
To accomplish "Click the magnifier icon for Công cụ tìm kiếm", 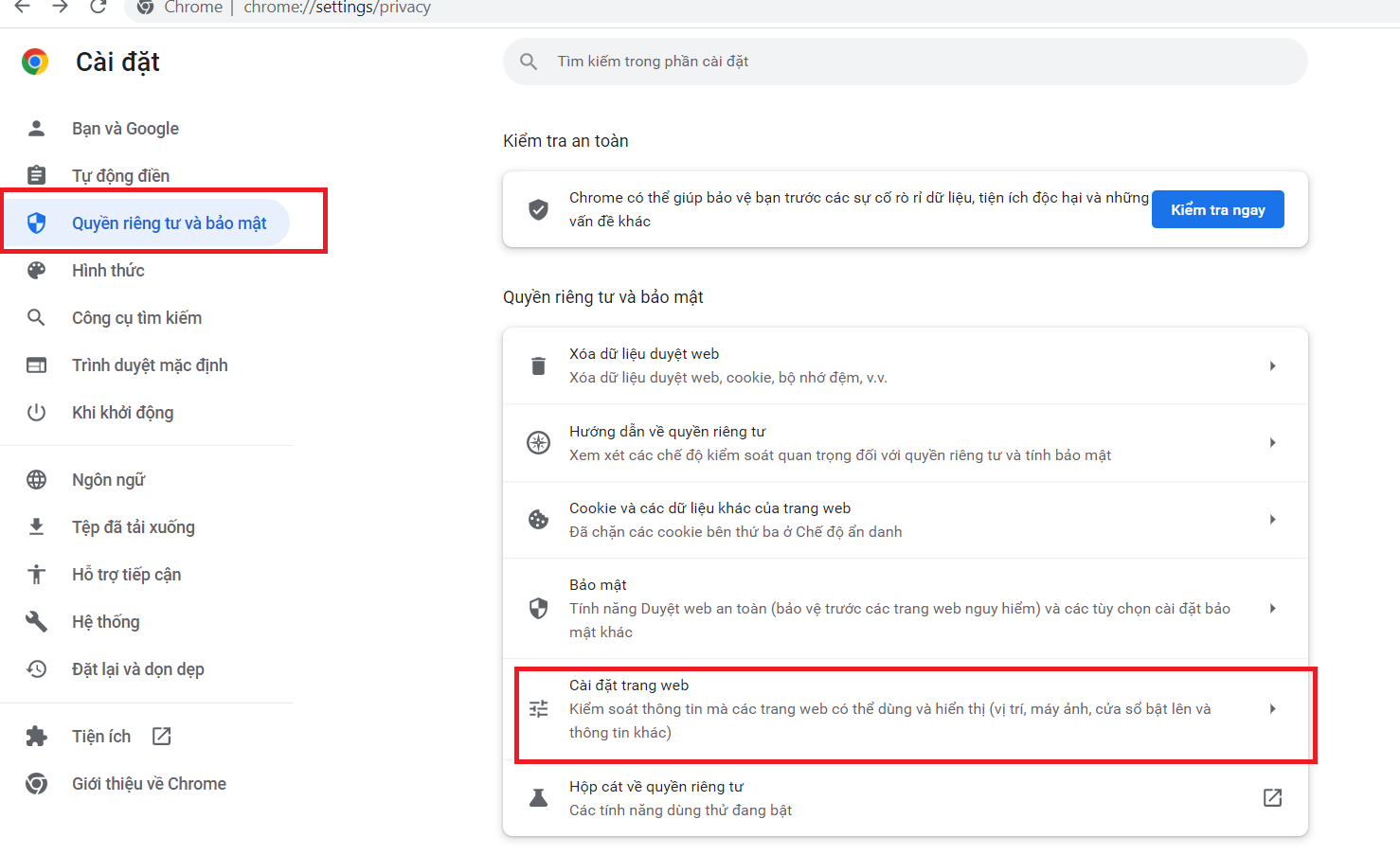I will point(36,317).
